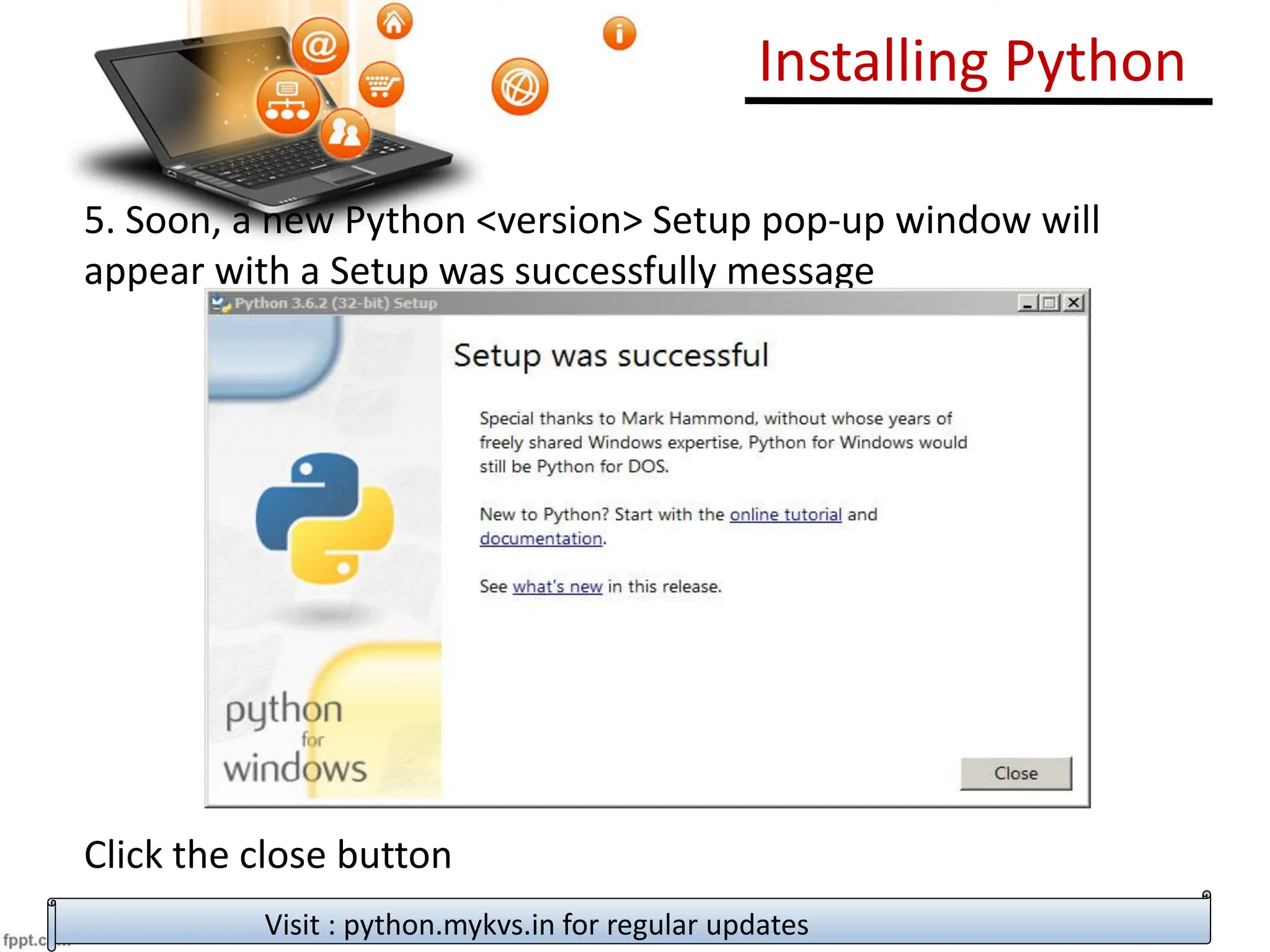Screen dimensions: 1270x952
Task: Click the Setup was successful heading
Action: [x=611, y=356]
